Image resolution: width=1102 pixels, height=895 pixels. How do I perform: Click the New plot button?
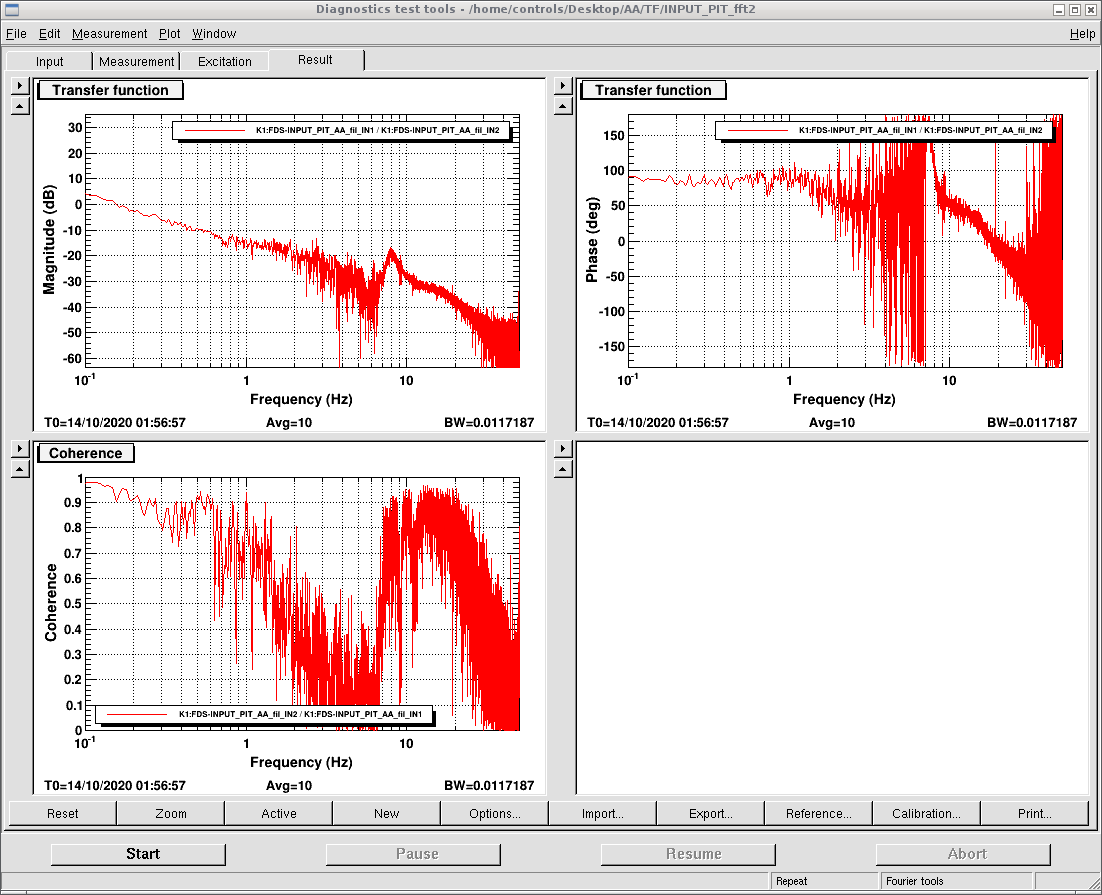pos(387,813)
